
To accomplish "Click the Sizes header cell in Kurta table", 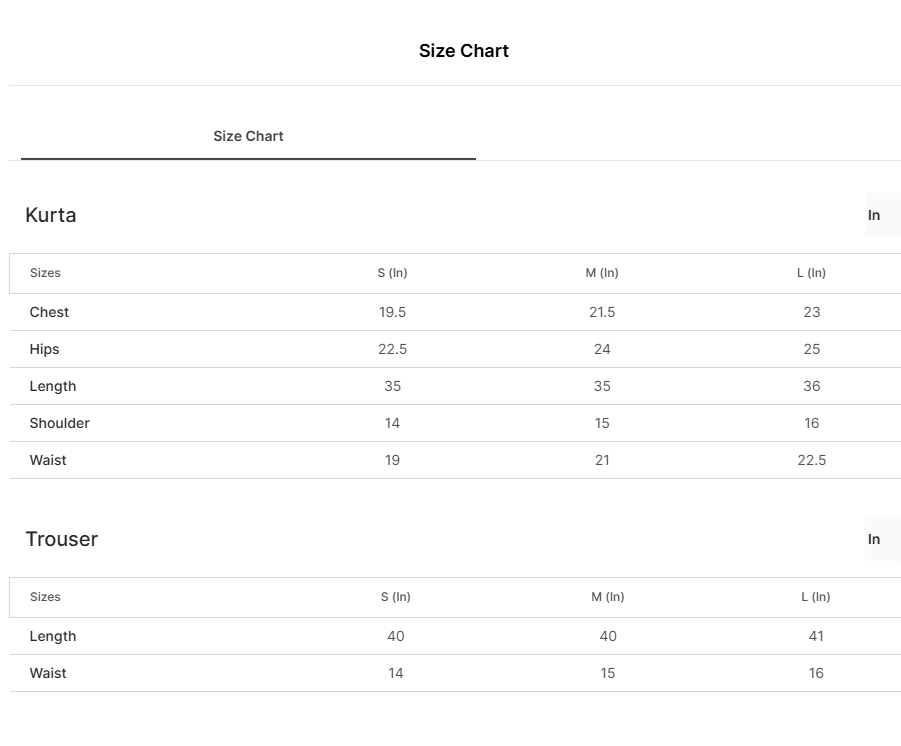I will pyautogui.click(x=45, y=273).
